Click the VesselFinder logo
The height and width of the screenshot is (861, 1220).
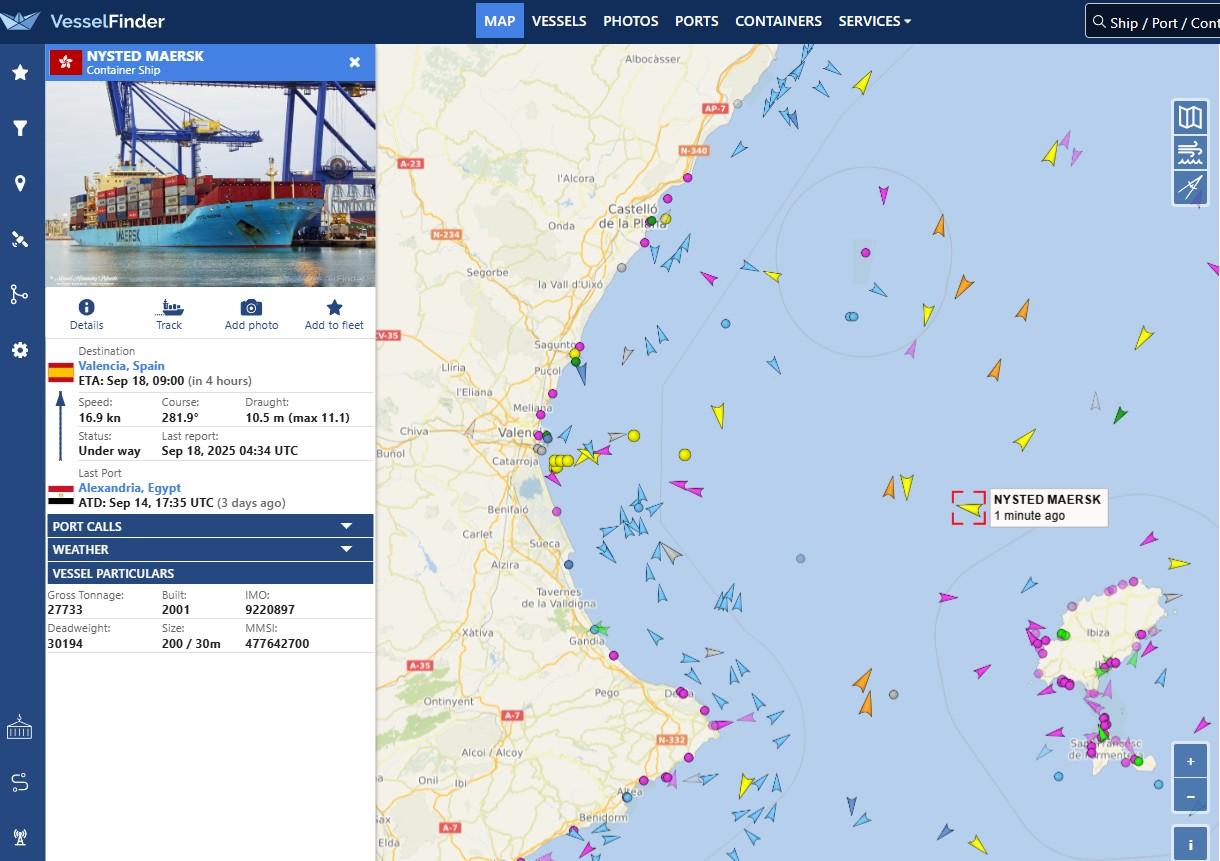point(83,20)
